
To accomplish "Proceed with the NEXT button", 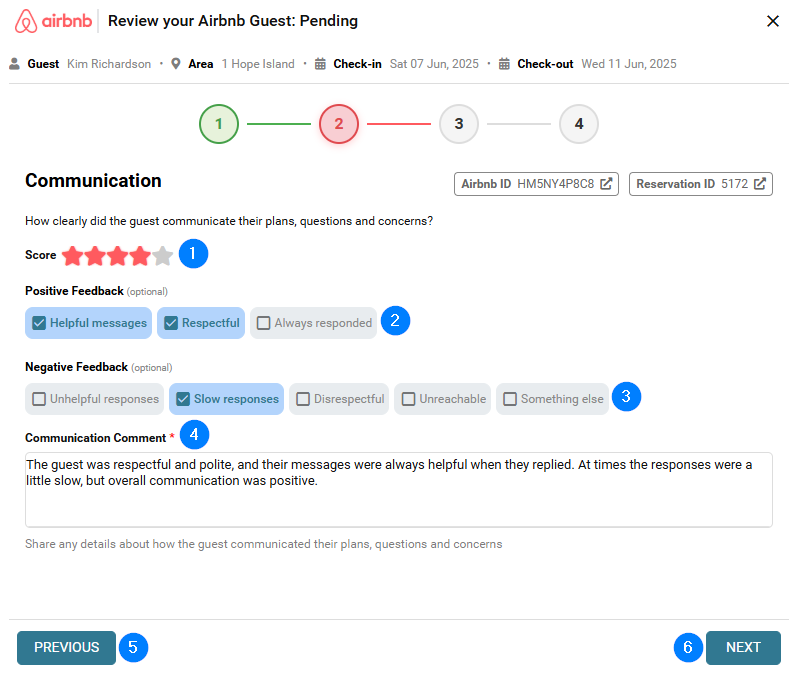I will (x=743, y=648).
